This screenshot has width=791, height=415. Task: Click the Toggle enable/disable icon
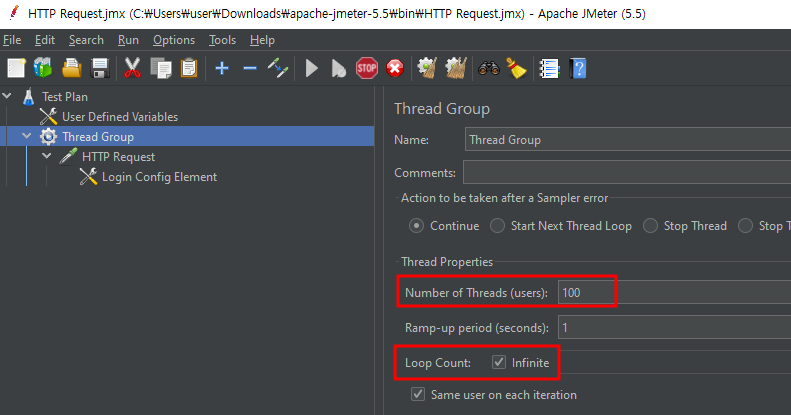point(278,68)
